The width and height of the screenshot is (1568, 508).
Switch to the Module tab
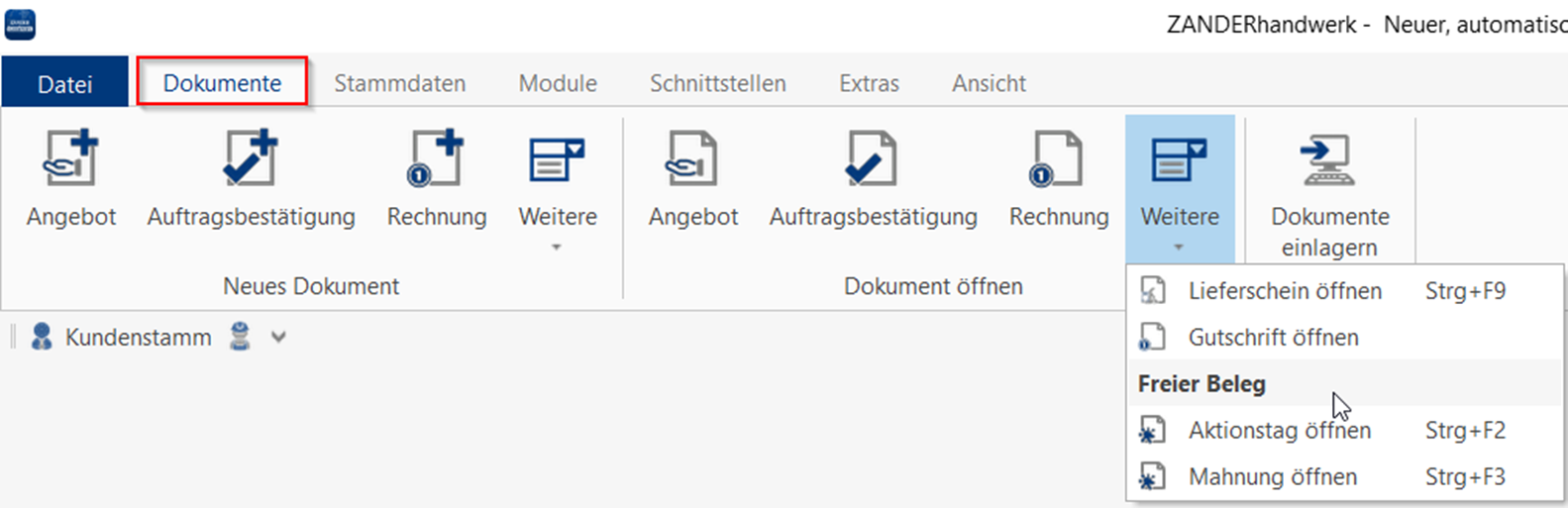[558, 84]
